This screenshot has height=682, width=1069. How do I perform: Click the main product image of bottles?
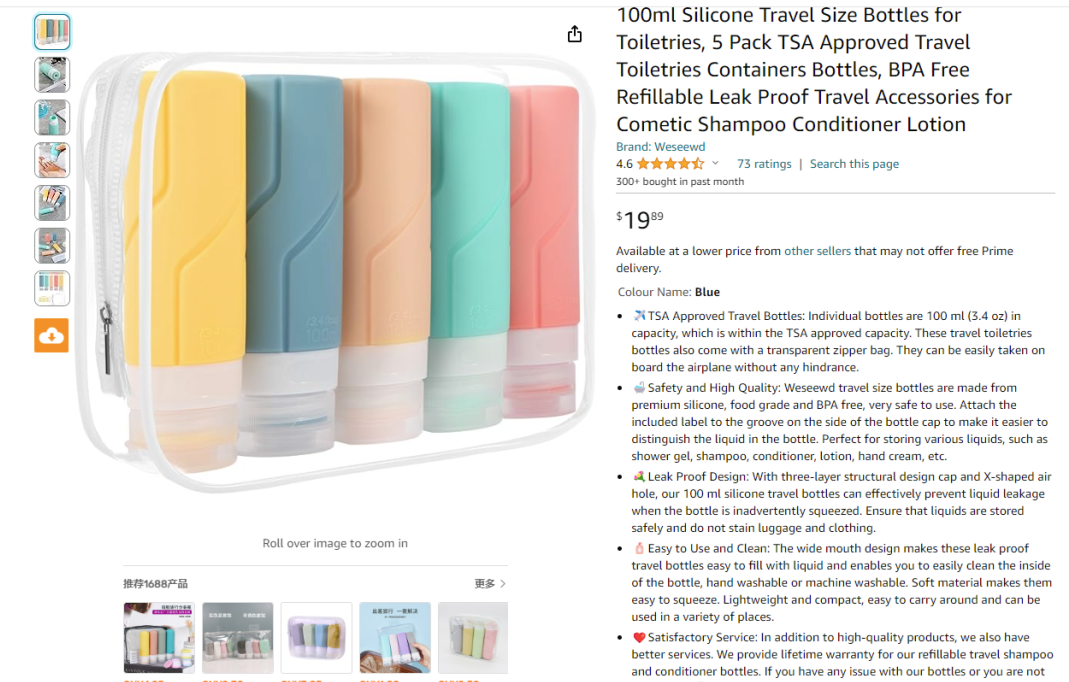(x=335, y=271)
